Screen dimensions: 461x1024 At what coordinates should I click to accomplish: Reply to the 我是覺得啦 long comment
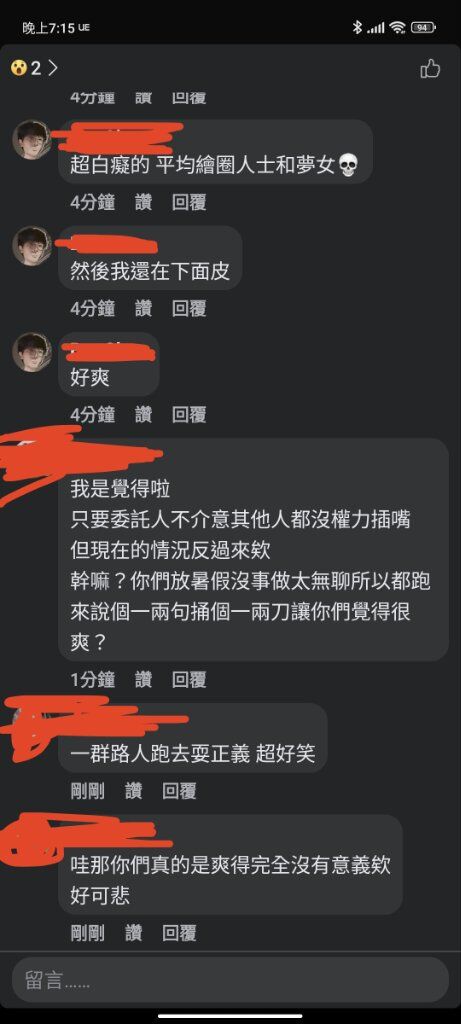[189, 680]
